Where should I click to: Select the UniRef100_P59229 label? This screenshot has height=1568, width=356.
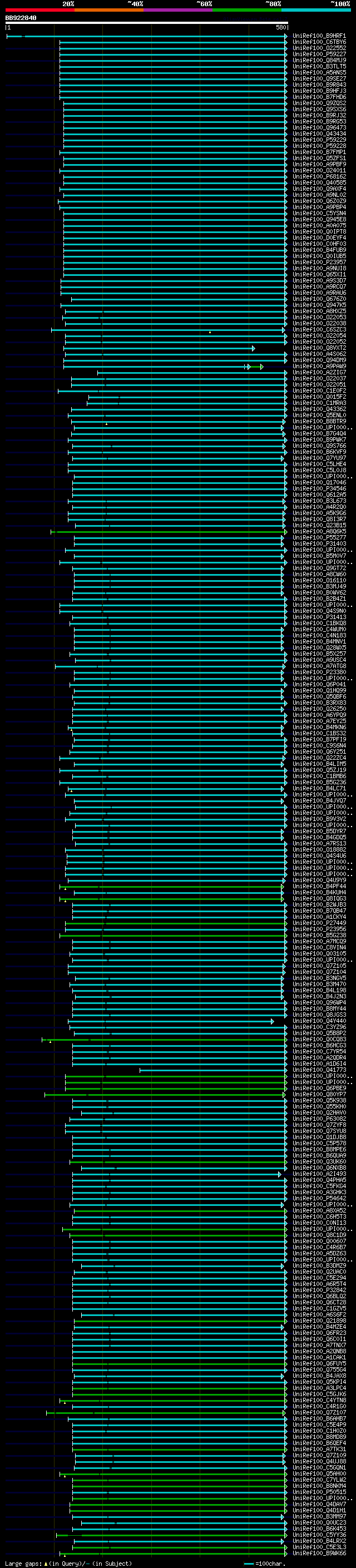point(319,140)
